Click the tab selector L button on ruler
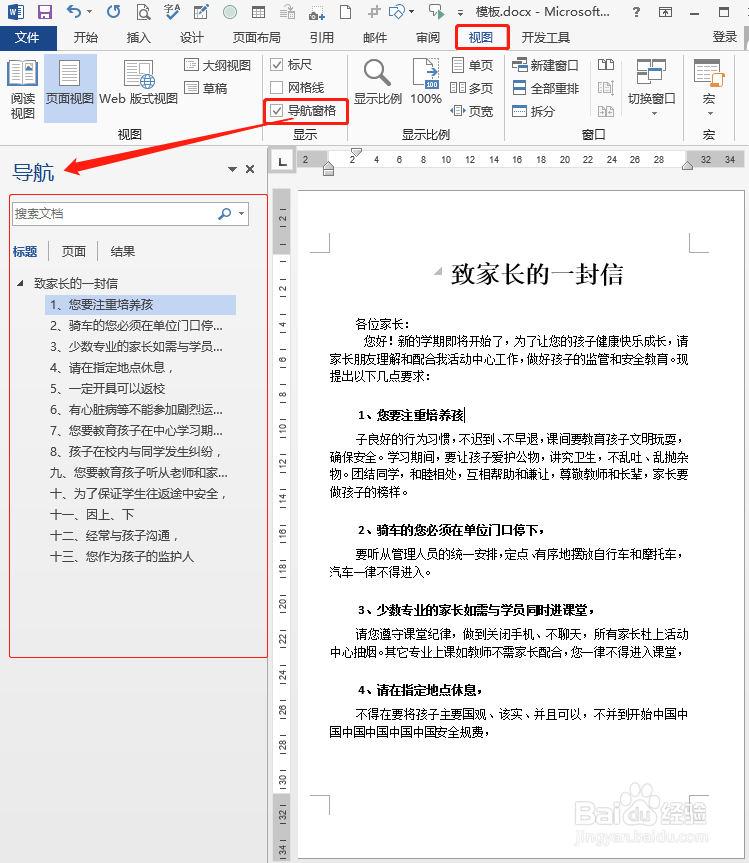749x863 pixels. 282,161
